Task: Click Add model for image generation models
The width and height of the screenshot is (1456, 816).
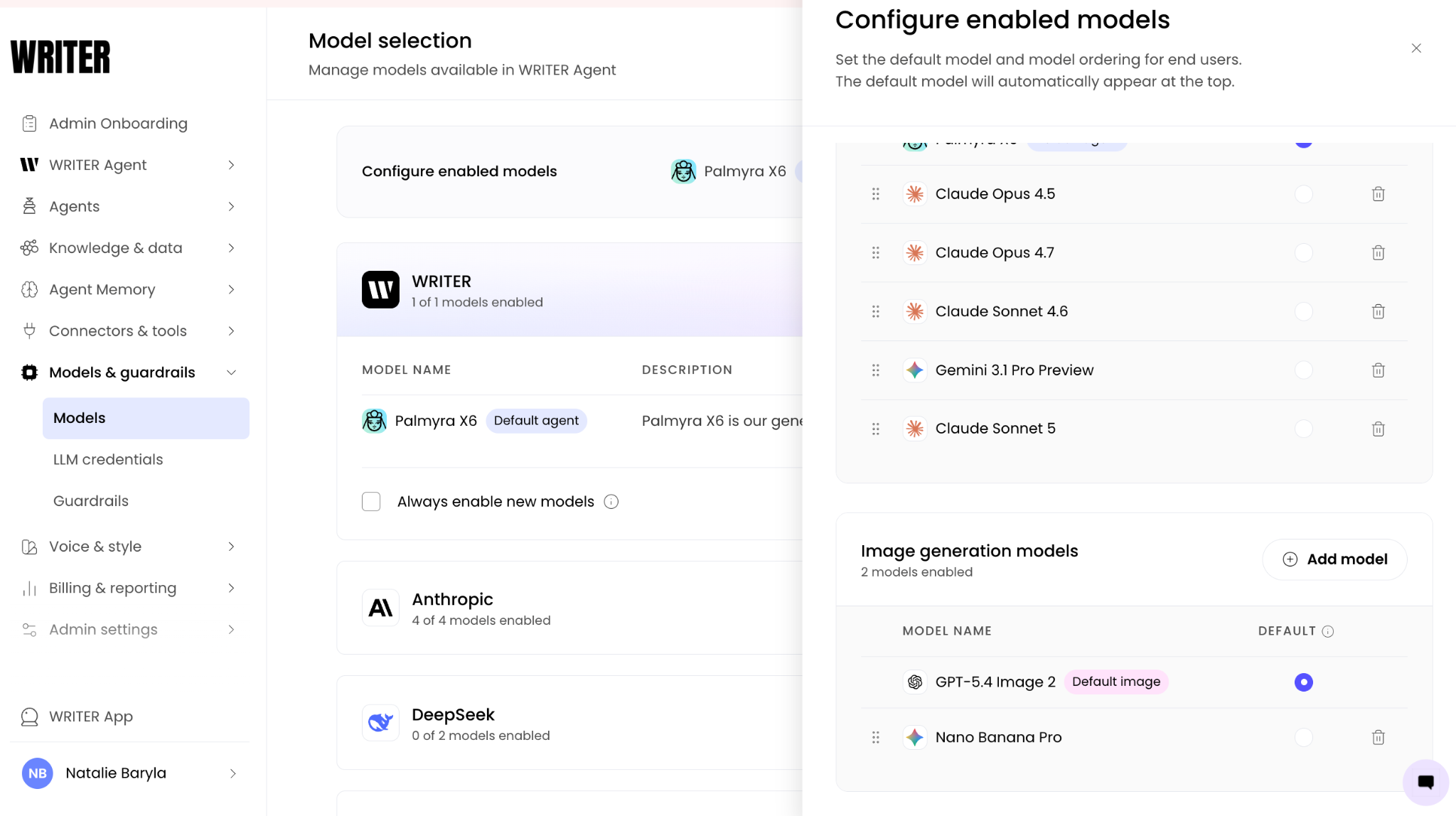Action: [x=1334, y=559]
